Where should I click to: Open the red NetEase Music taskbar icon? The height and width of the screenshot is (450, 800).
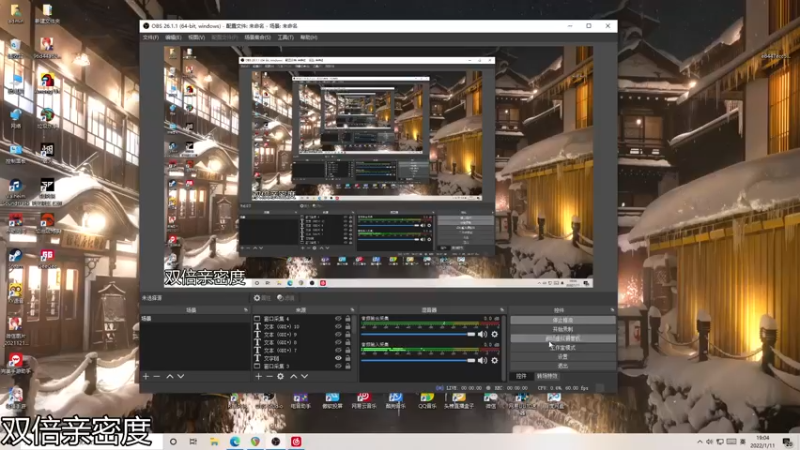(x=296, y=441)
